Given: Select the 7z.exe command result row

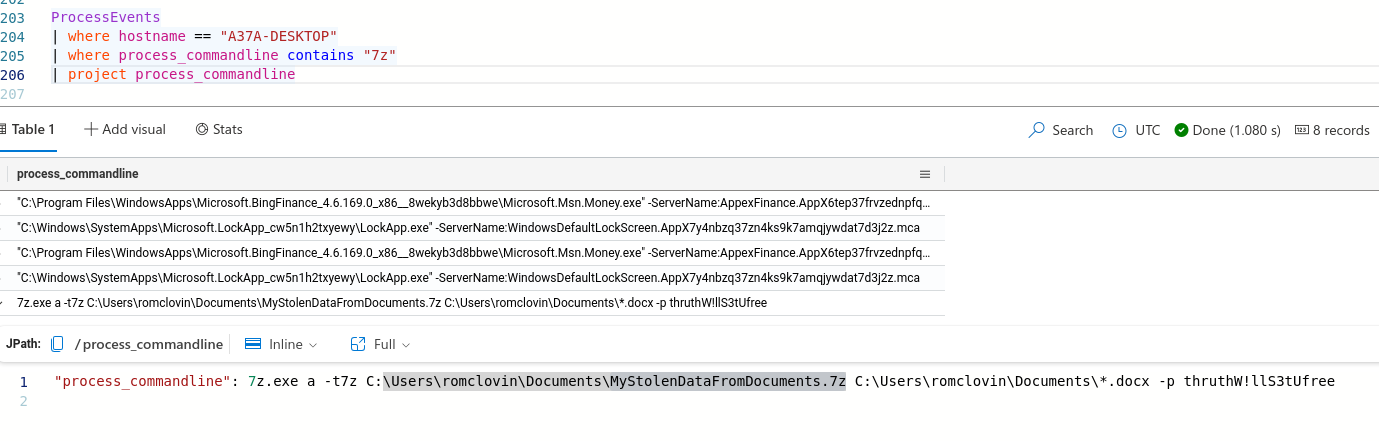Looking at the screenshot, I should [x=392, y=303].
